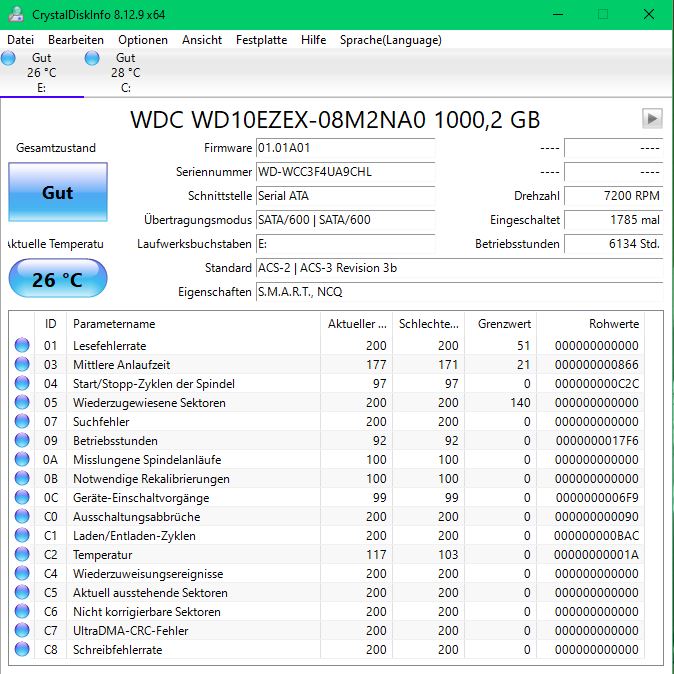Screen dimensions: 674x674
Task: Click the status orb in the Laden/Entladen-Zyklen row
Action: click(22, 535)
